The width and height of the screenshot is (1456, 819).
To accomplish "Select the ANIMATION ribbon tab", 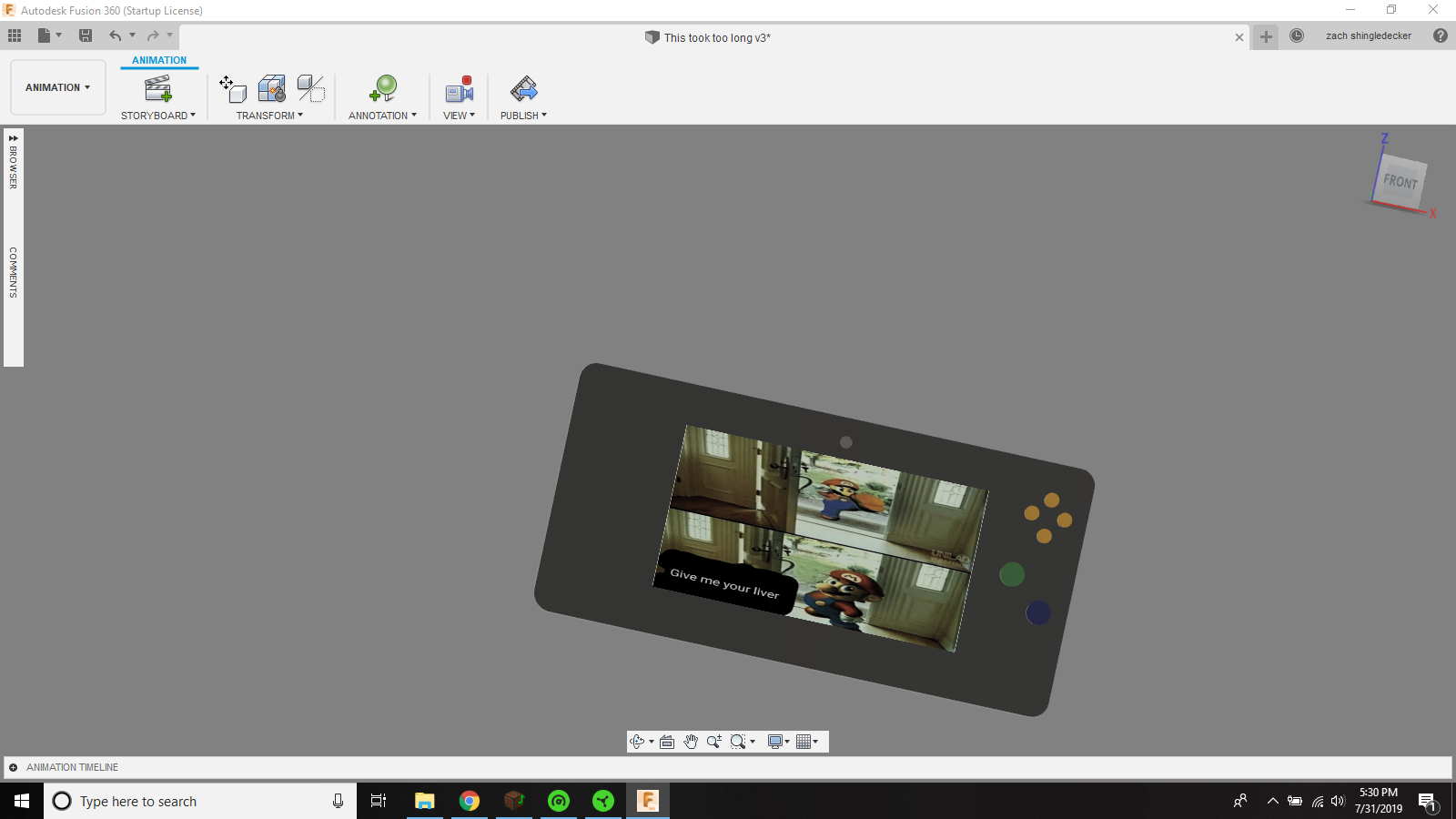I will [x=159, y=60].
